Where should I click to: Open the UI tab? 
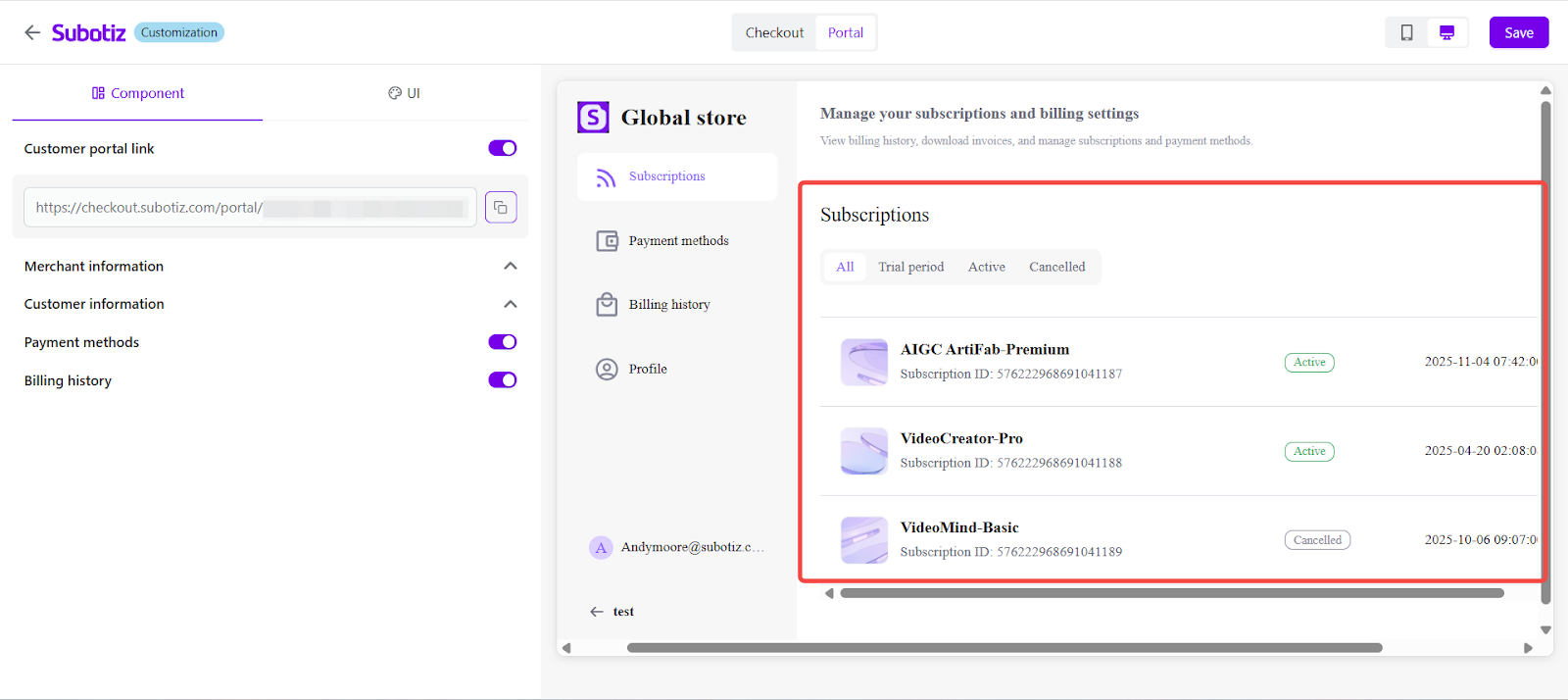pyautogui.click(x=404, y=93)
